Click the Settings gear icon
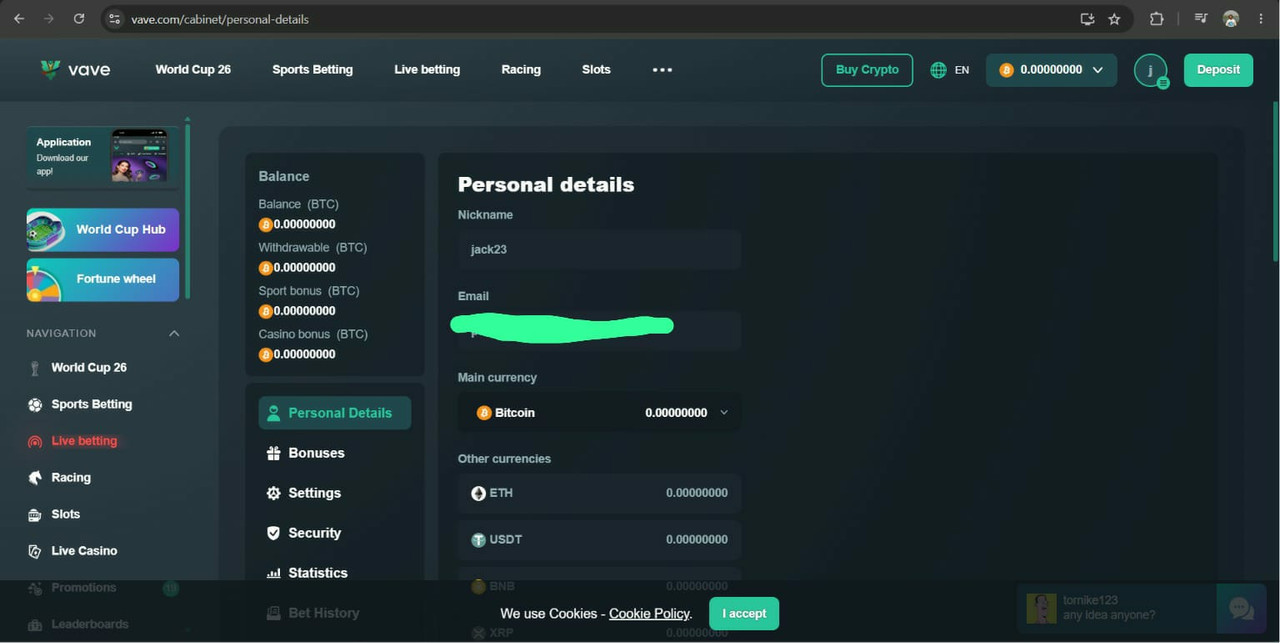This screenshot has height=643, width=1280. click(273, 493)
